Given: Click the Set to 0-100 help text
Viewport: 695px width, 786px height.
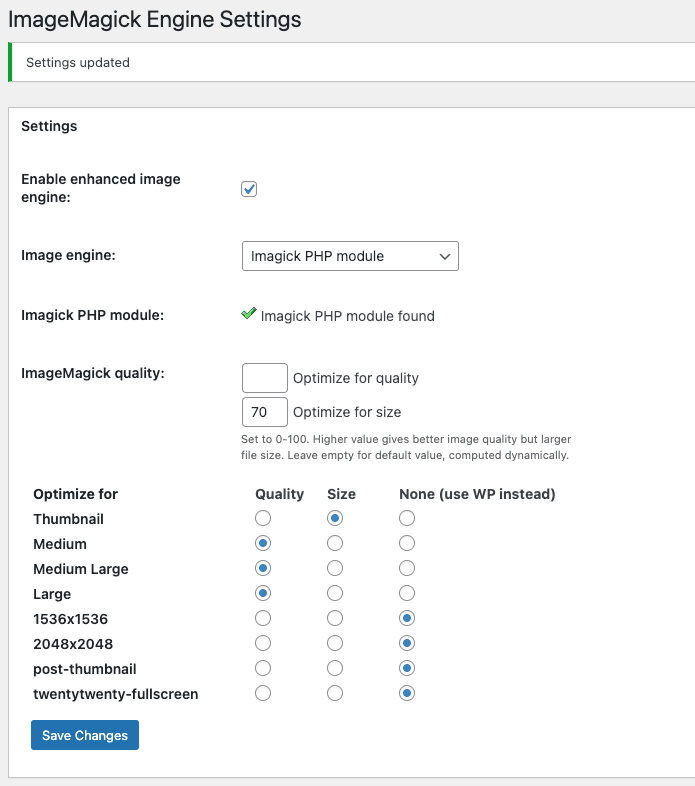Looking at the screenshot, I should tap(406, 447).
